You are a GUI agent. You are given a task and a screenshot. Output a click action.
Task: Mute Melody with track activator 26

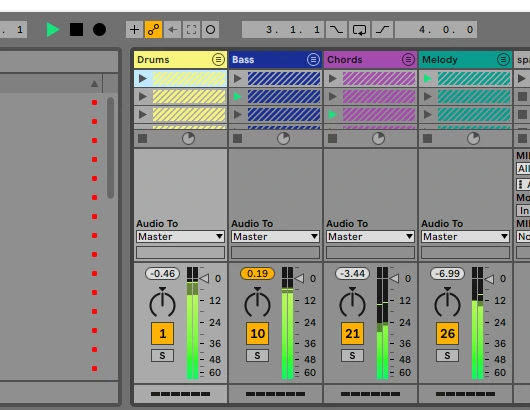tap(447, 334)
